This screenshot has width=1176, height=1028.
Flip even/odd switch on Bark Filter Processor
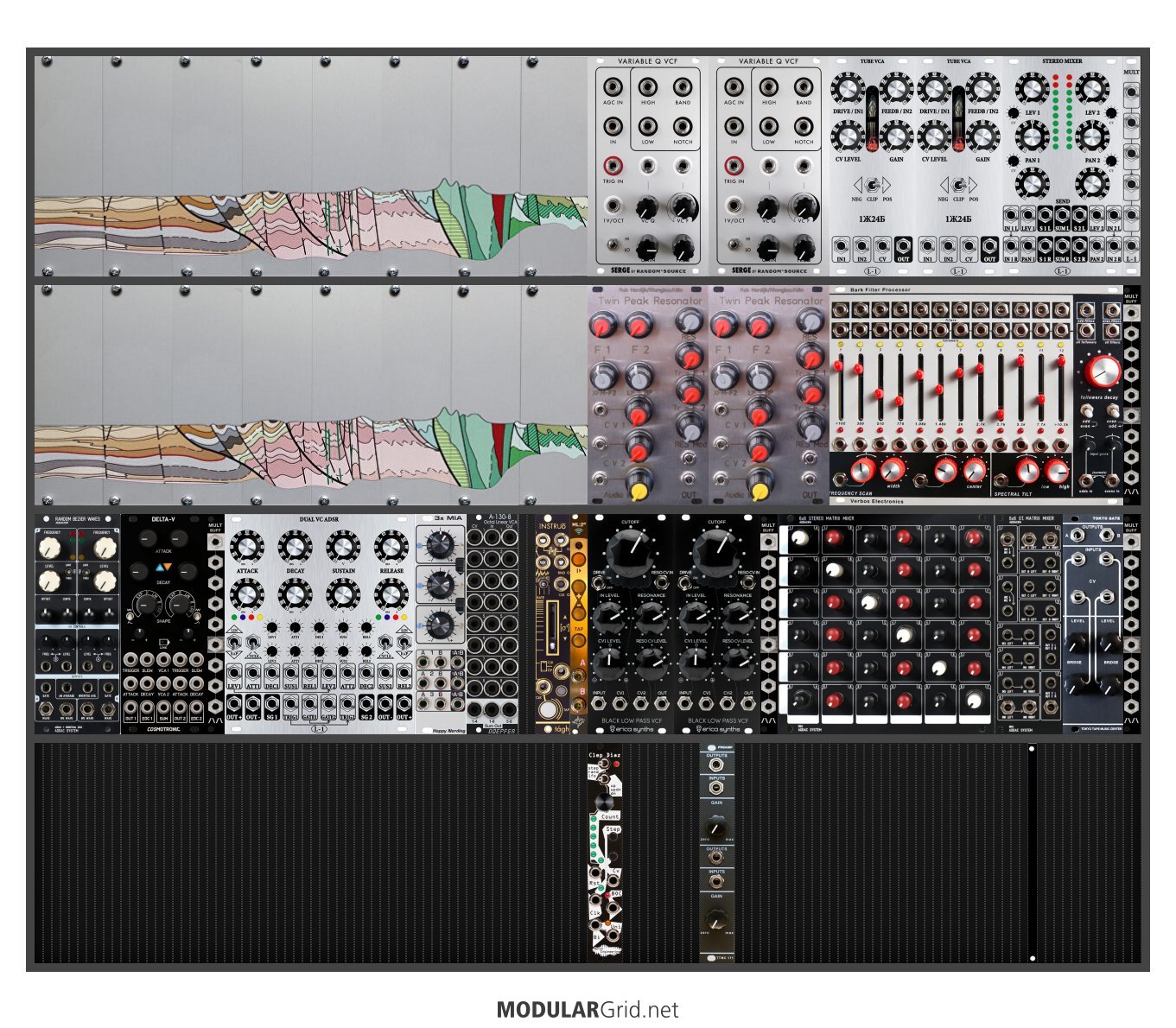click(1111, 412)
